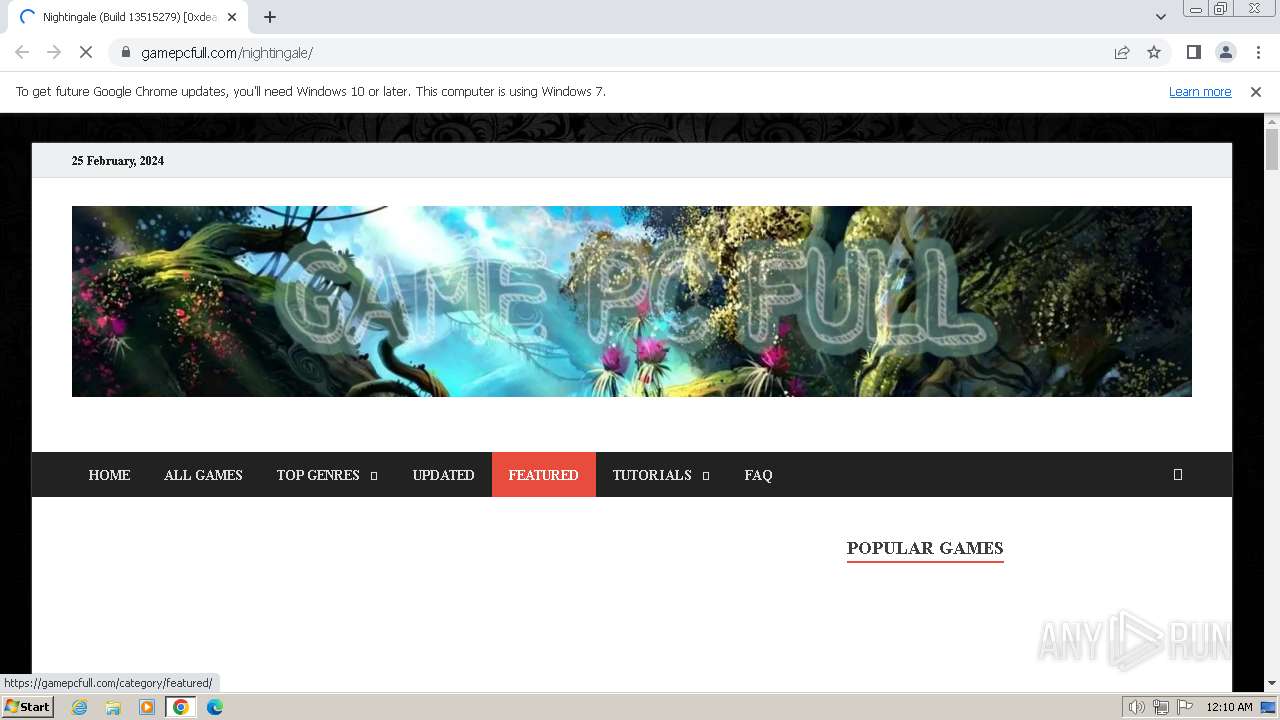
Task: Stop loading the page in Chrome
Action: [x=86, y=52]
